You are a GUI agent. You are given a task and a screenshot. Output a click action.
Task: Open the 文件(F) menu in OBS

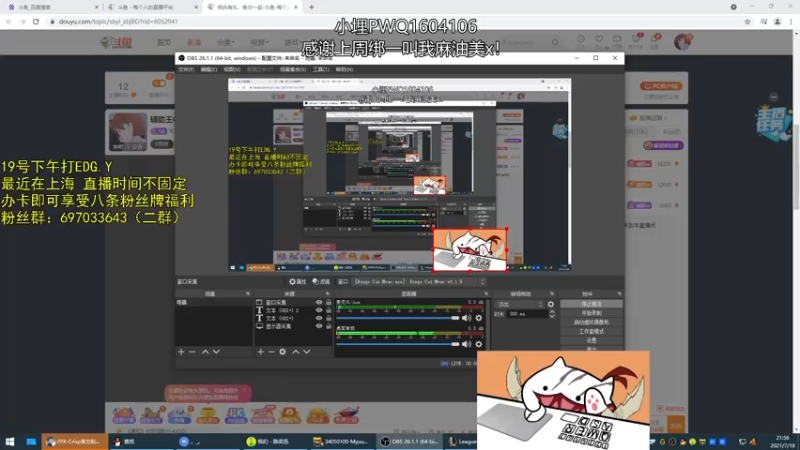pos(186,69)
